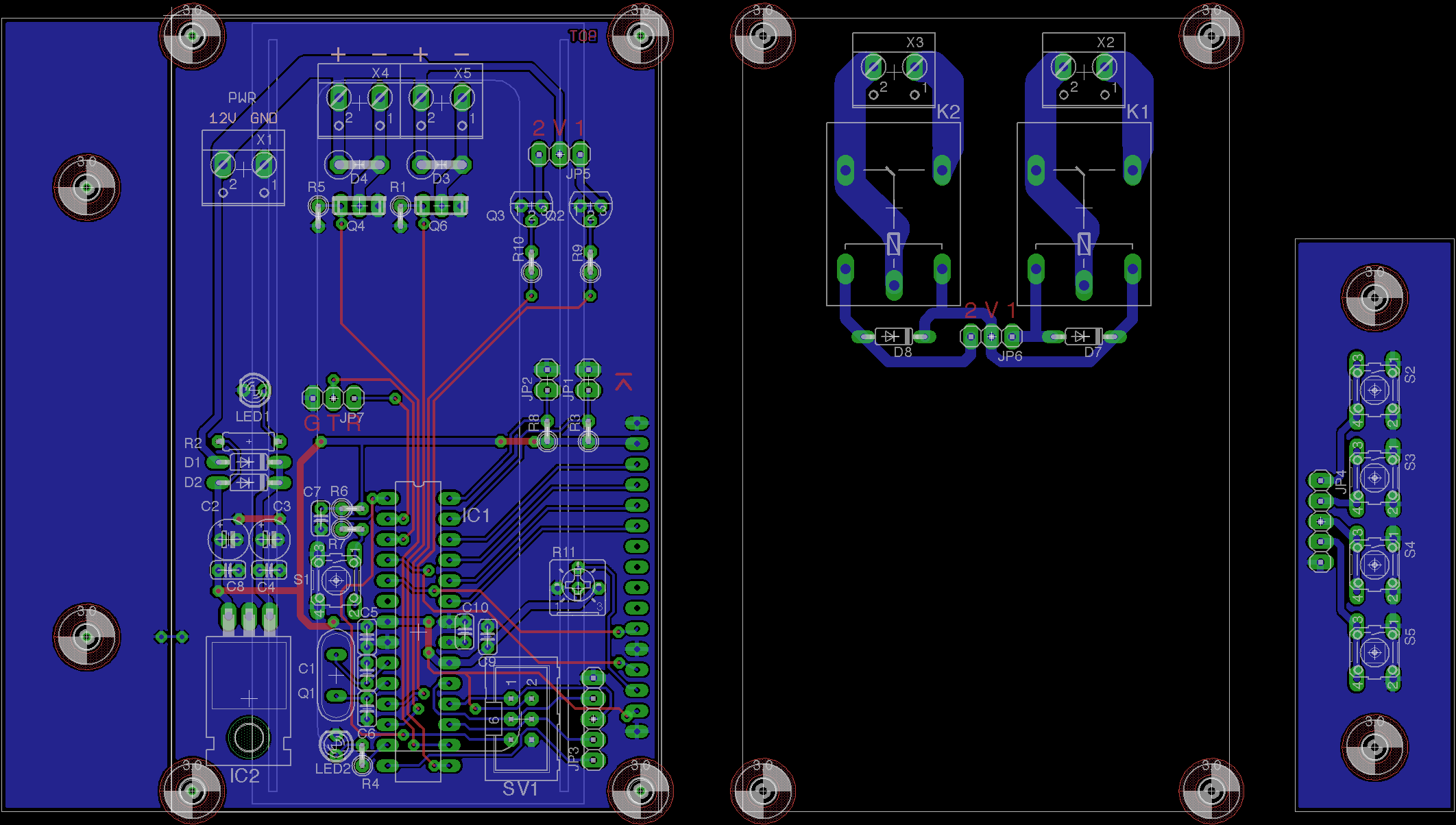Select the JP2 jumper label
The width and height of the screenshot is (1456, 825).
(526, 388)
